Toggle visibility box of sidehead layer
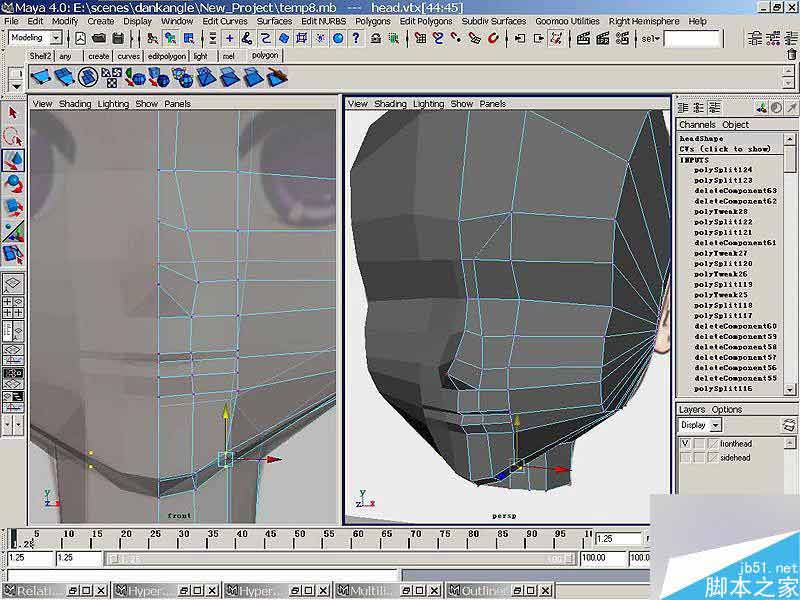800x600 pixels. (x=685, y=457)
